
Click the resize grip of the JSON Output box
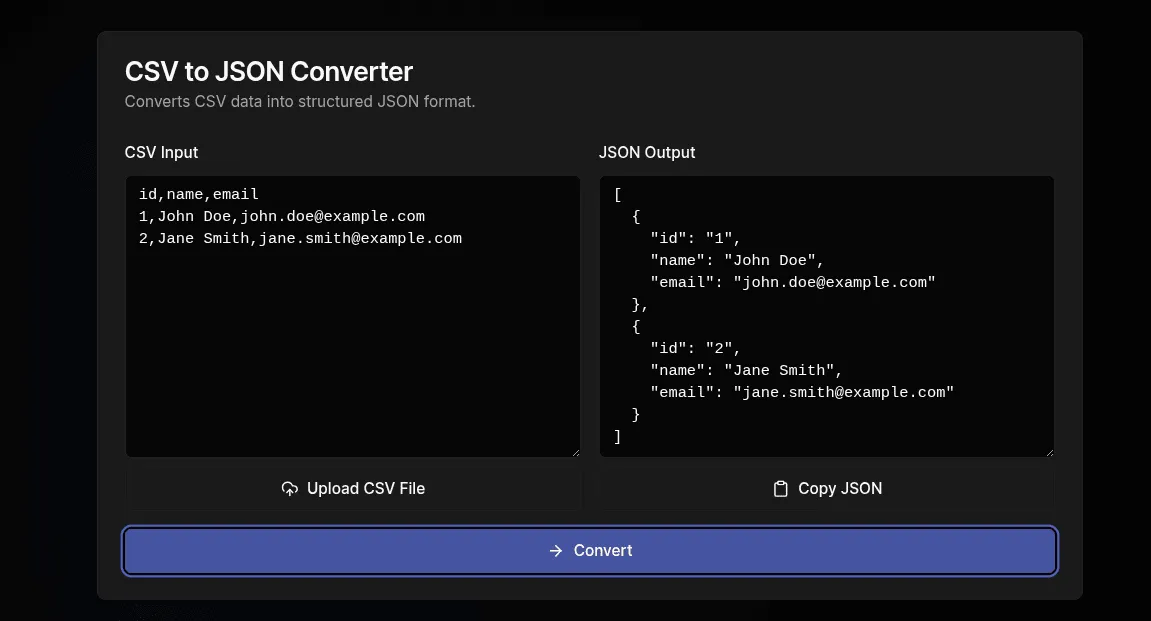pos(1049,451)
